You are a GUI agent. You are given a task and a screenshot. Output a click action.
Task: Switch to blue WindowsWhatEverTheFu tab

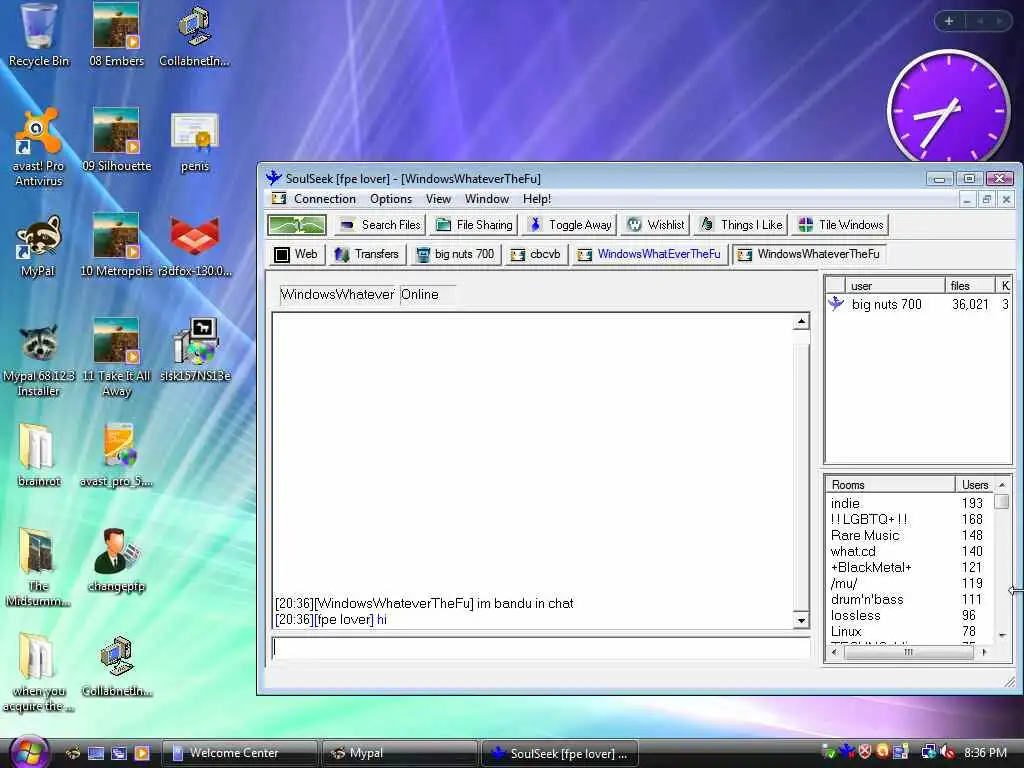650,254
